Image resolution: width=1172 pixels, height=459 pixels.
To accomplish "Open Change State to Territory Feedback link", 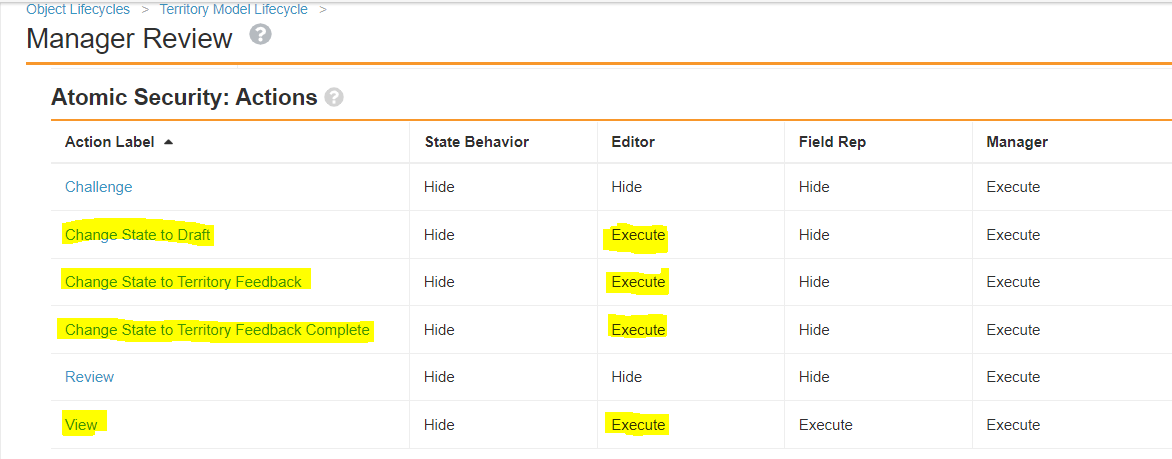I will click(x=183, y=282).
